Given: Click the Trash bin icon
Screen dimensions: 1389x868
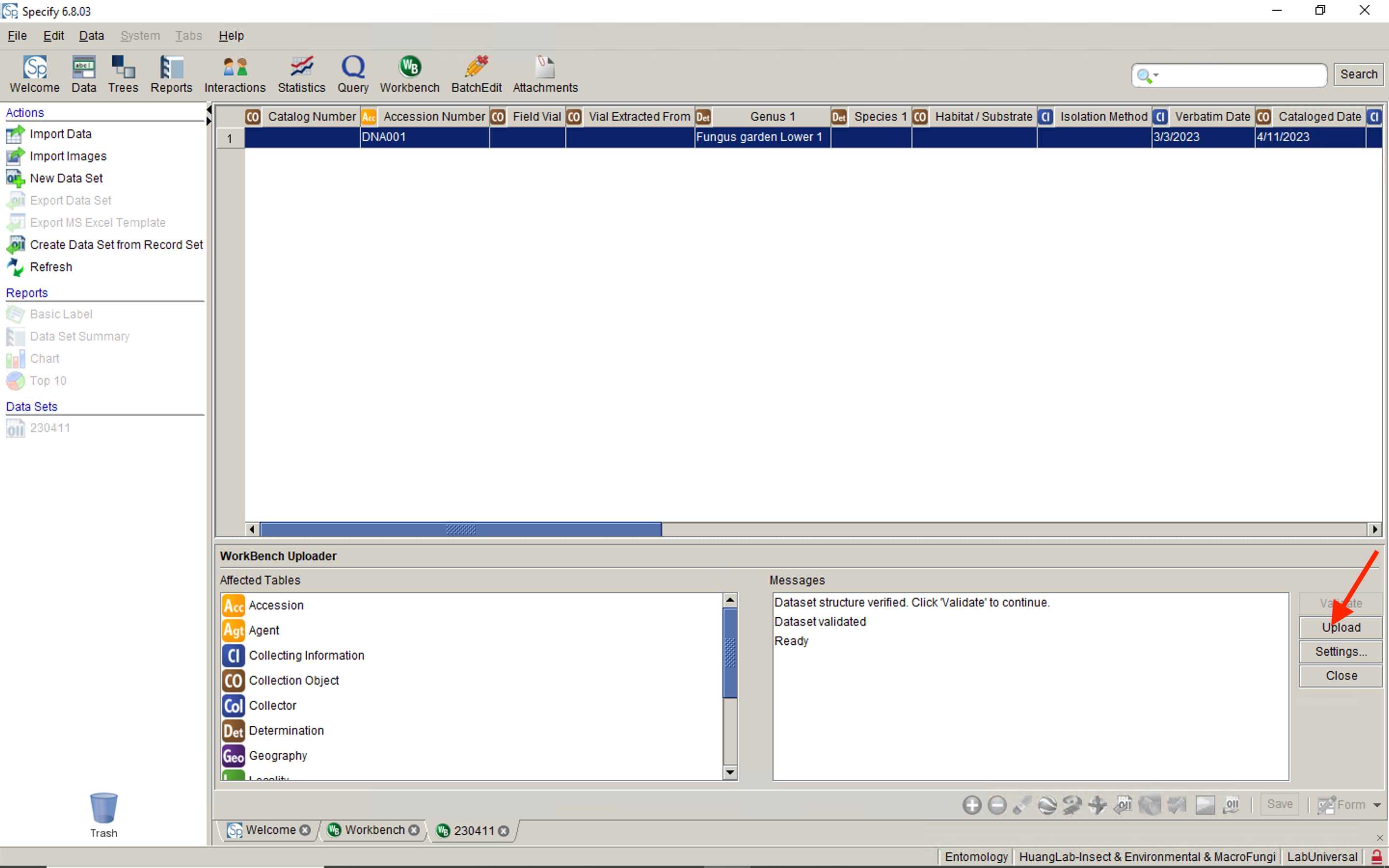Looking at the screenshot, I should pos(103,808).
